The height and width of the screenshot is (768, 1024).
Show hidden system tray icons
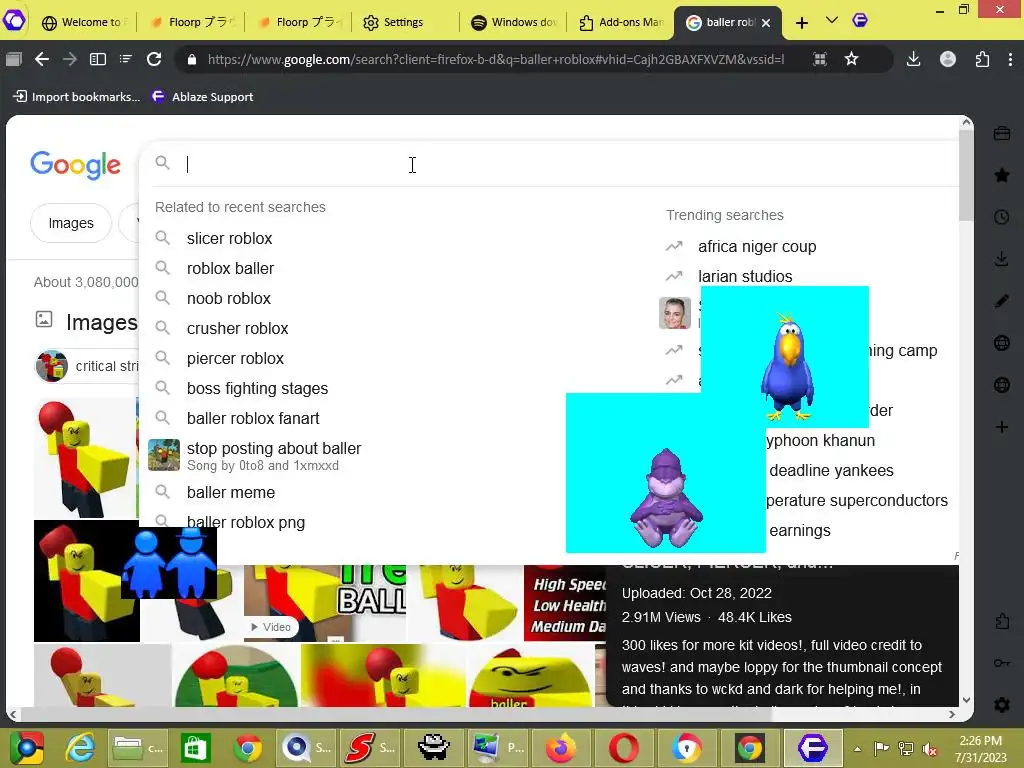[857, 748]
